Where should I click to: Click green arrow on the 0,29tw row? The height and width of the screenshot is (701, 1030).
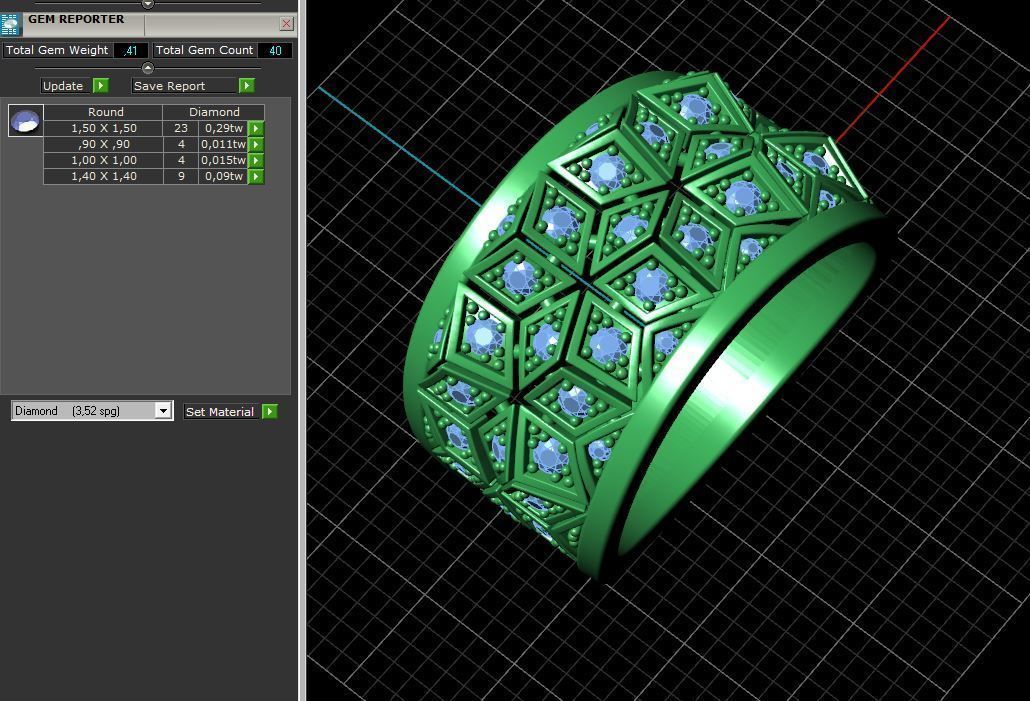[x=256, y=128]
